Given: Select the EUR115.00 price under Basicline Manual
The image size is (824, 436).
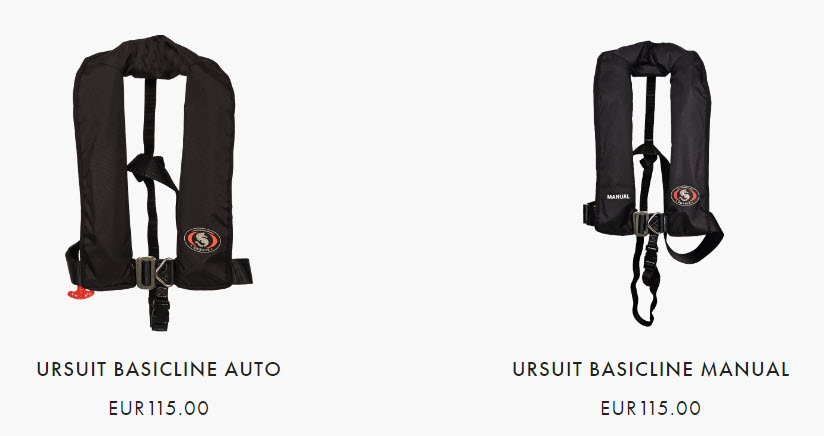Looking at the screenshot, I should click(651, 408).
